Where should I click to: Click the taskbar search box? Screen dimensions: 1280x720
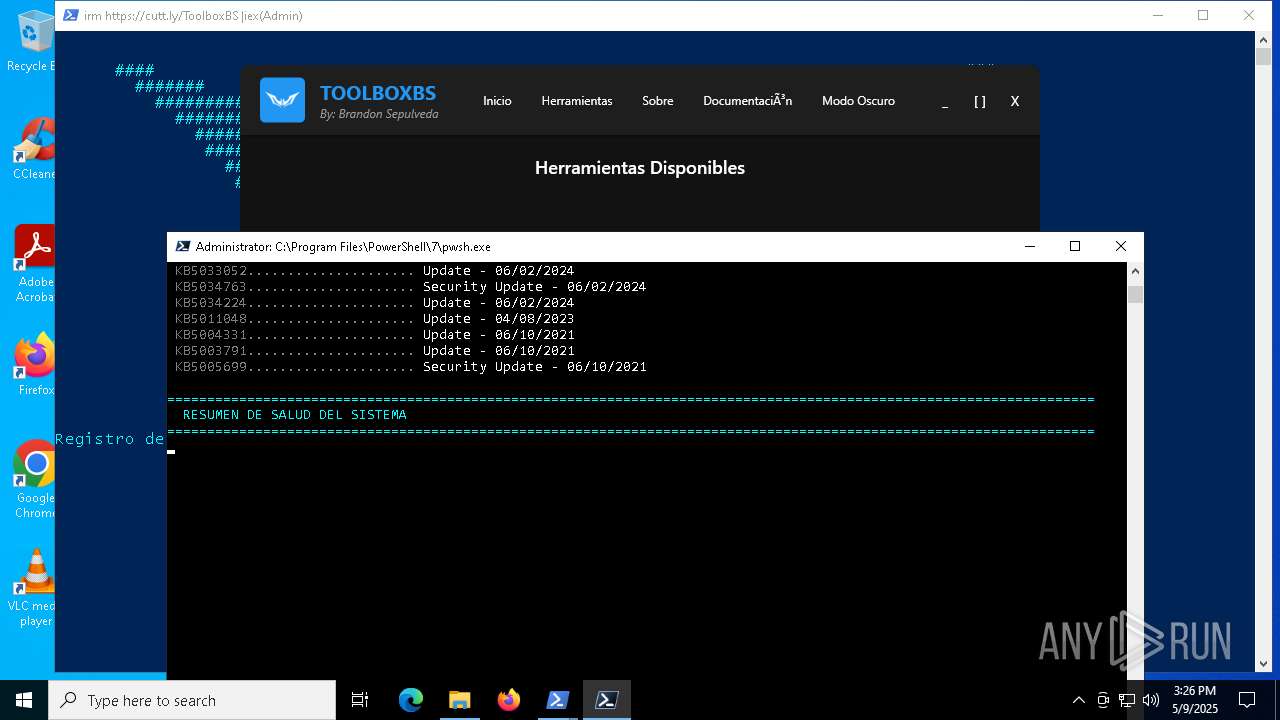(192, 700)
